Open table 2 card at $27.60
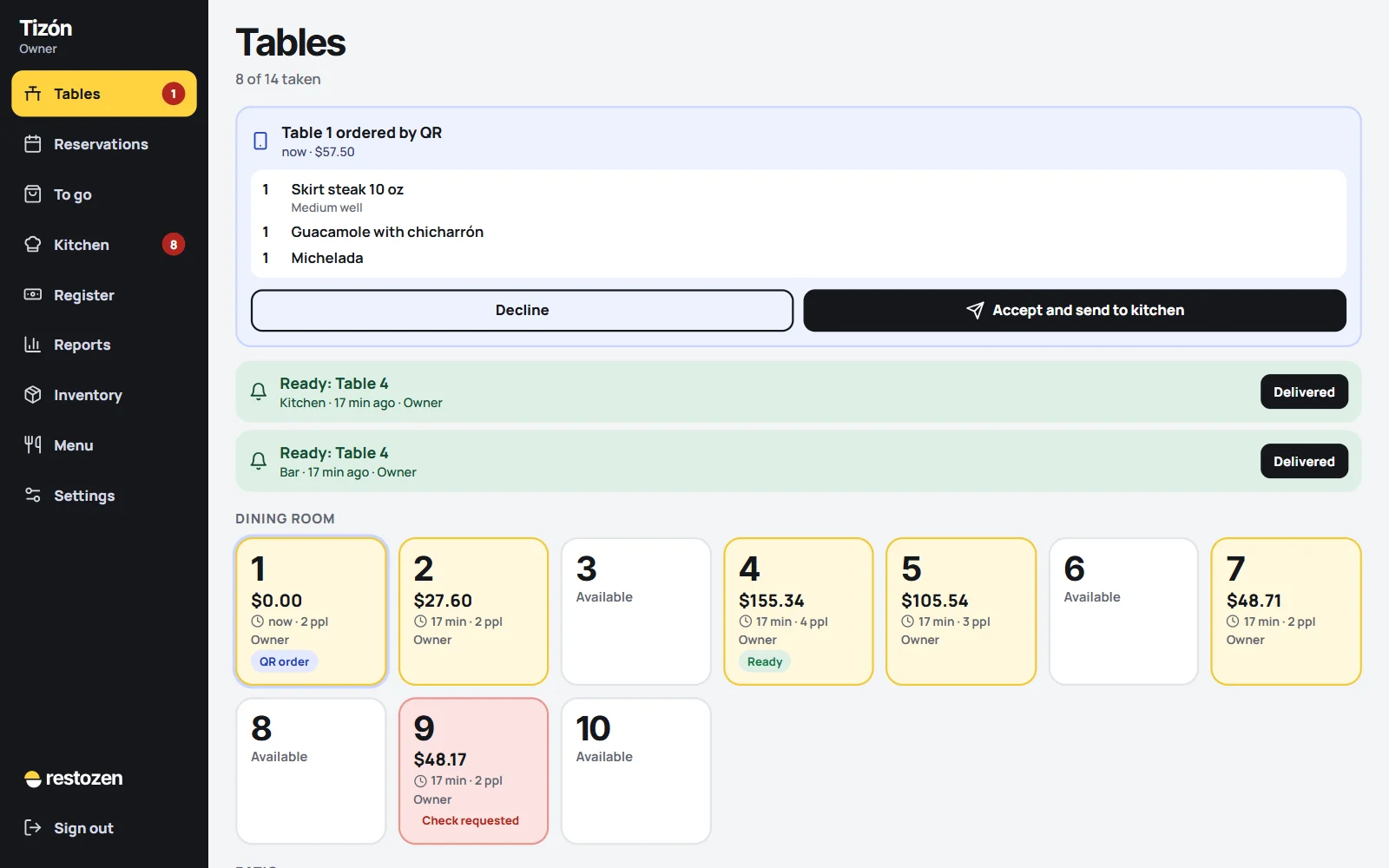This screenshot has height=868, width=1389. pyautogui.click(x=473, y=611)
